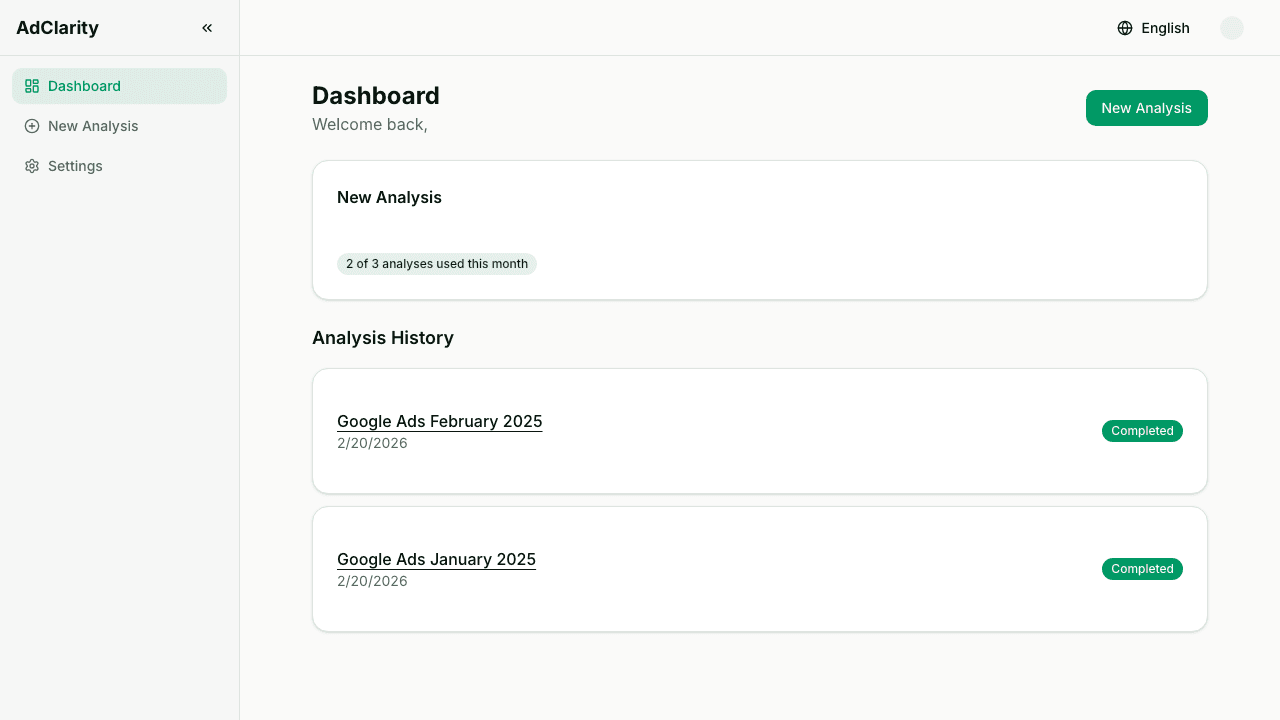Click the Dashboard grid icon in sidebar

coord(32,86)
